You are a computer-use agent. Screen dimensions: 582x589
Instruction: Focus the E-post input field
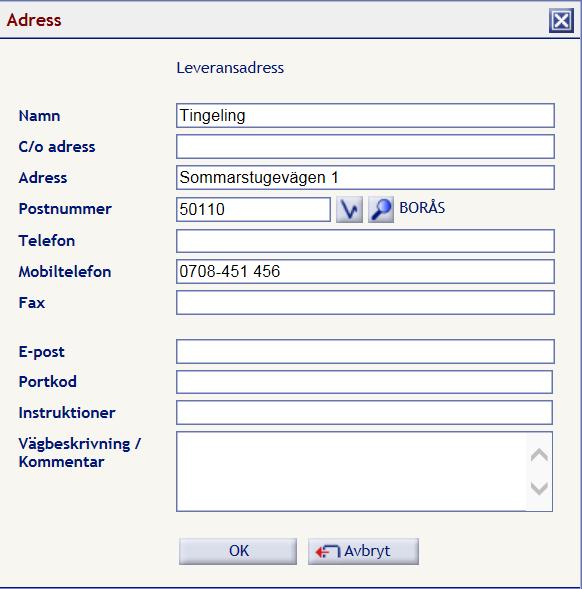365,352
